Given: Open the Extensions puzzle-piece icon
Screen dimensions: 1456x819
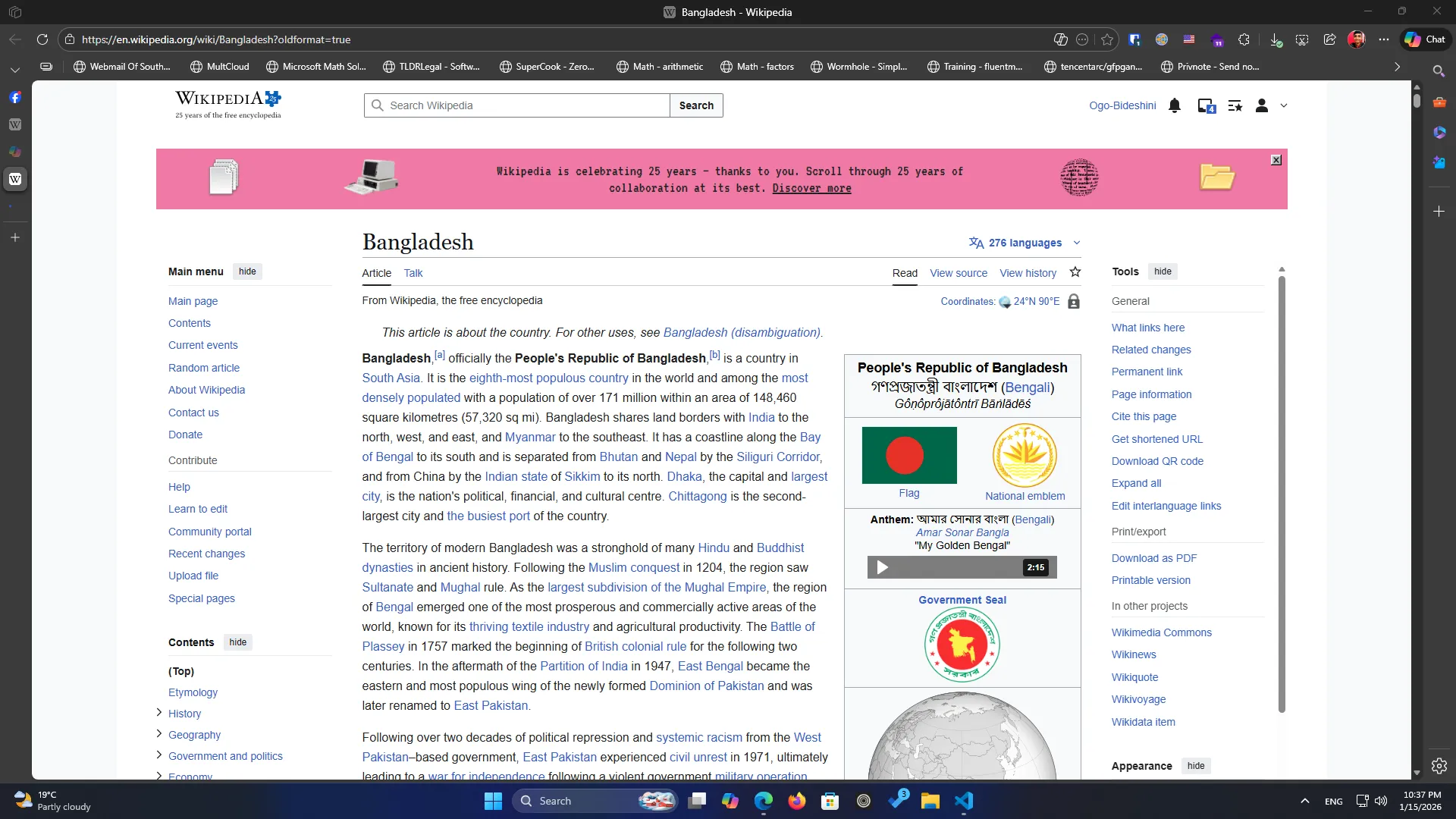Looking at the screenshot, I should pyautogui.click(x=1244, y=39).
